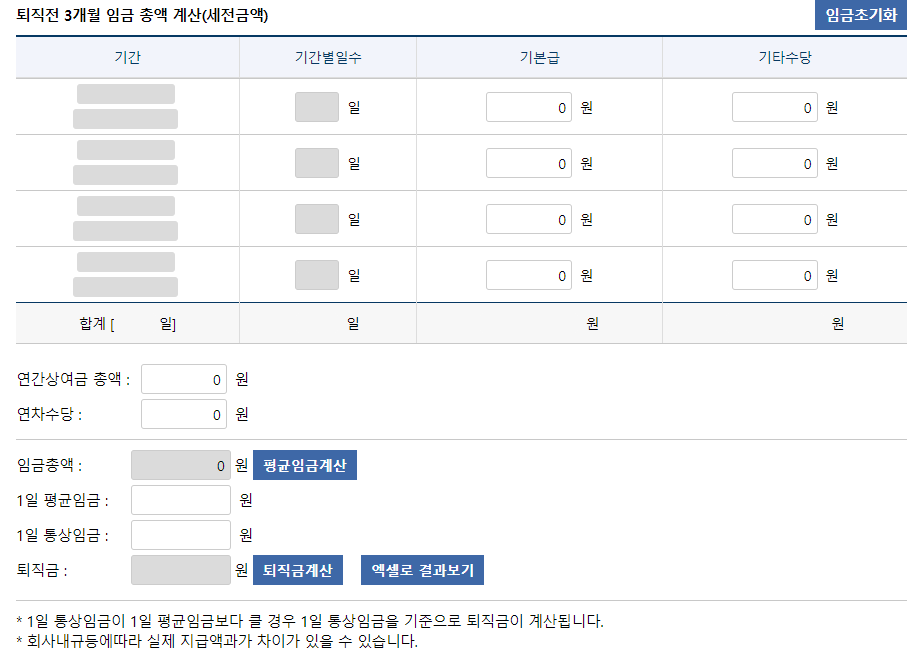The image size is (917, 660).
Task: Click the 퇴직금계산 button
Action: coord(298,570)
